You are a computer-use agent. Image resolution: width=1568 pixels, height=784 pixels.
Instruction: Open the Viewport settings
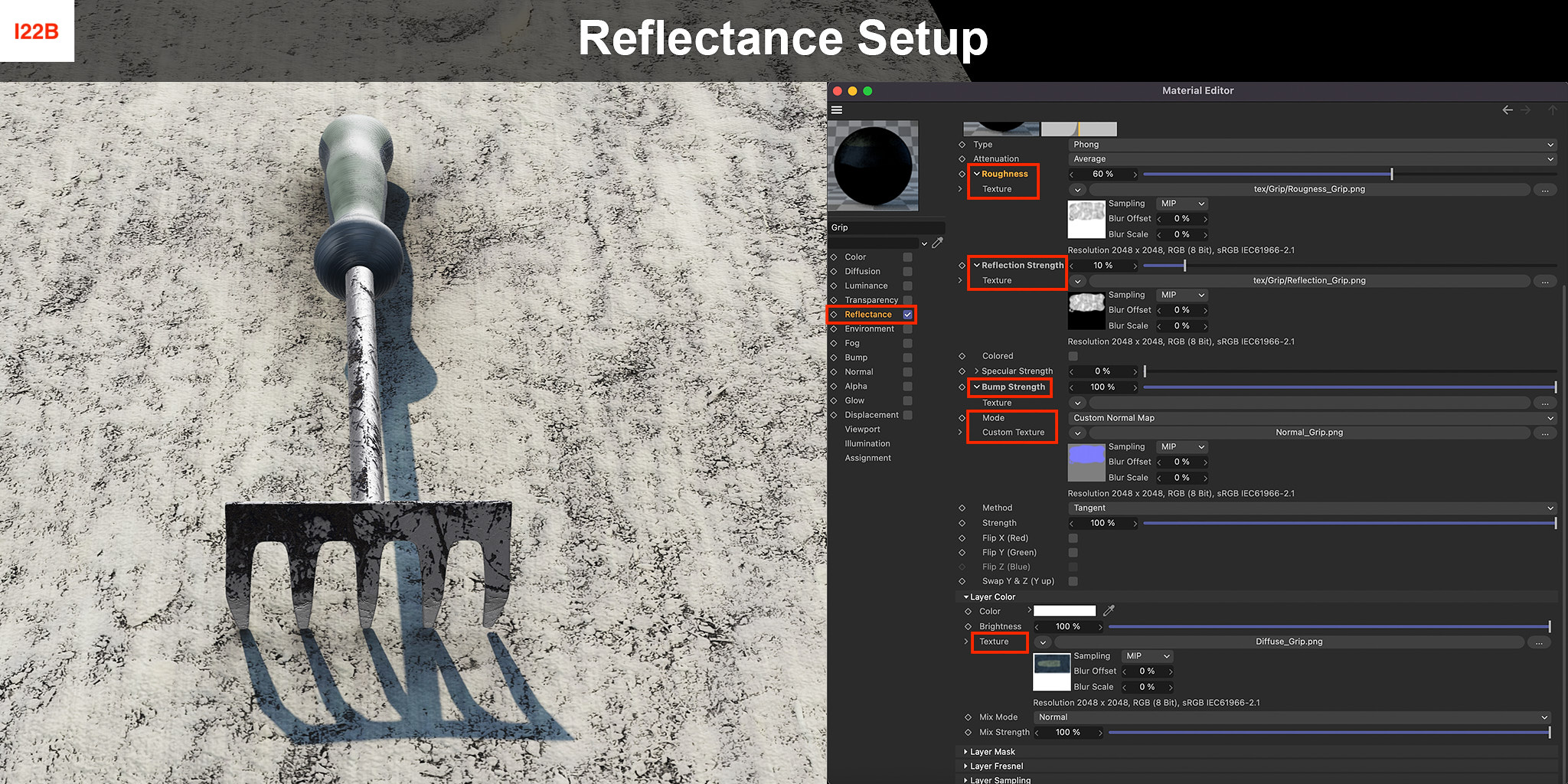point(862,430)
